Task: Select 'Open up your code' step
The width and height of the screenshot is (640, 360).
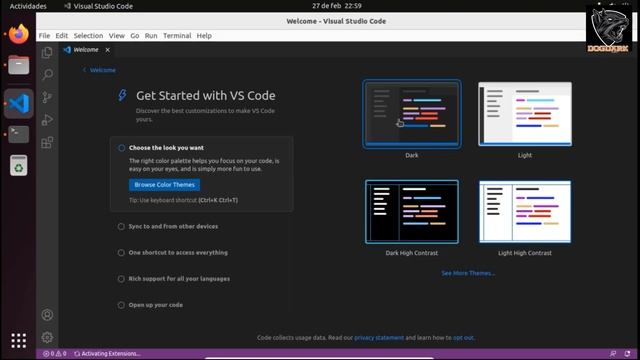Action: pos(156,305)
